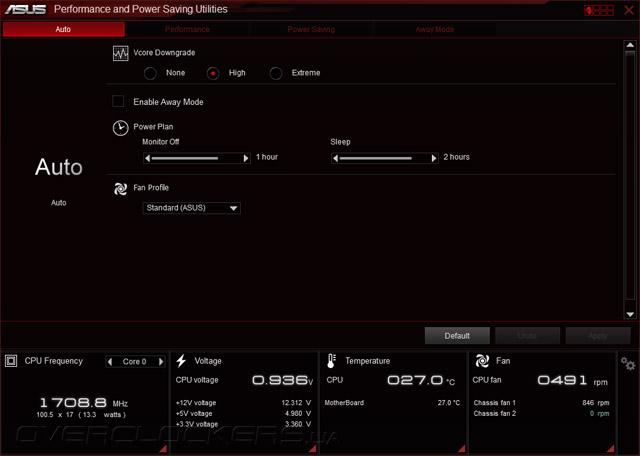Switch to the Power Saving tab
The height and width of the screenshot is (456, 640).
[x=311, y=29]
